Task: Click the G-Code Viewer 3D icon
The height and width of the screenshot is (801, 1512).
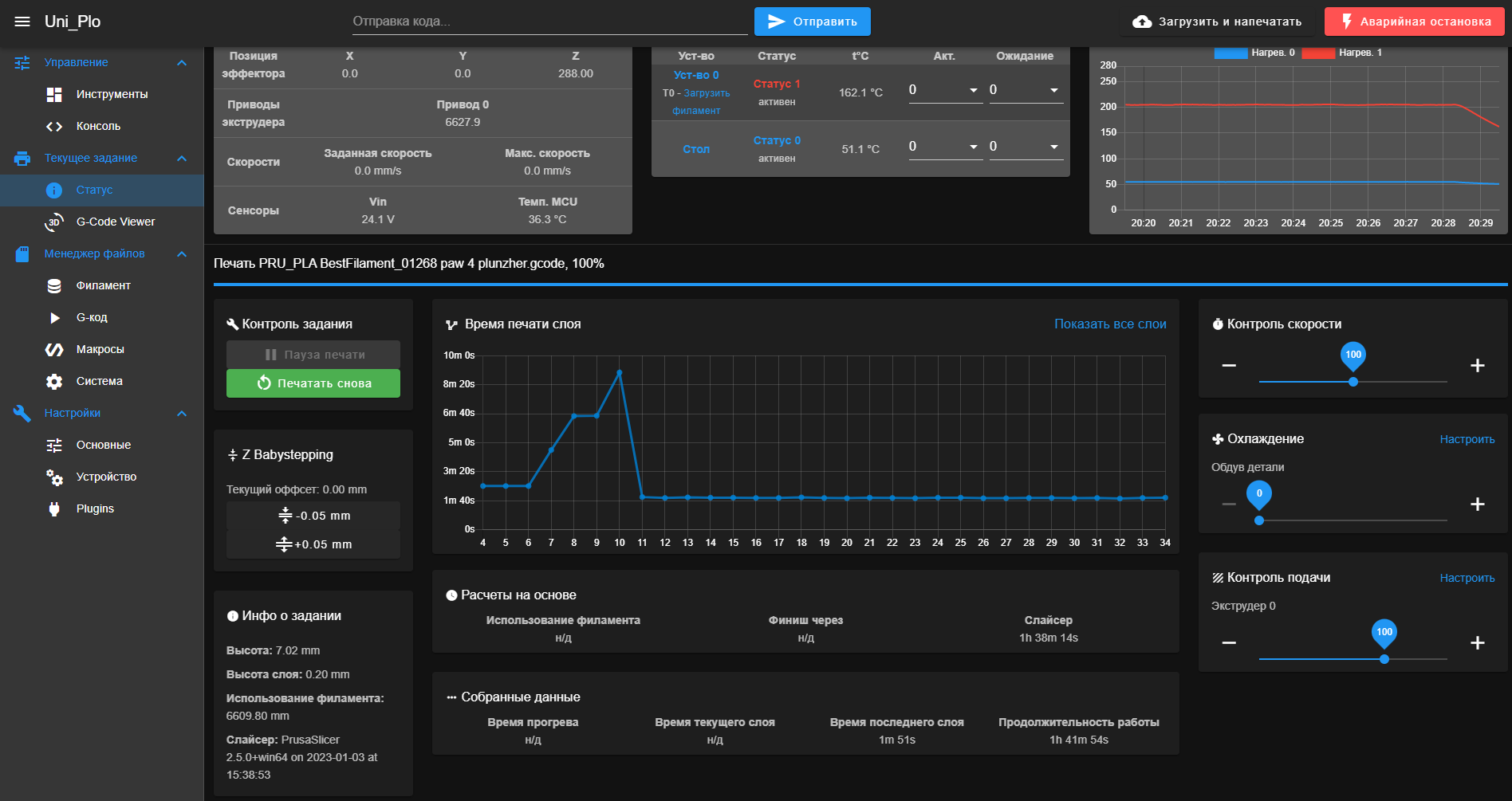Action: pos(54,222)
